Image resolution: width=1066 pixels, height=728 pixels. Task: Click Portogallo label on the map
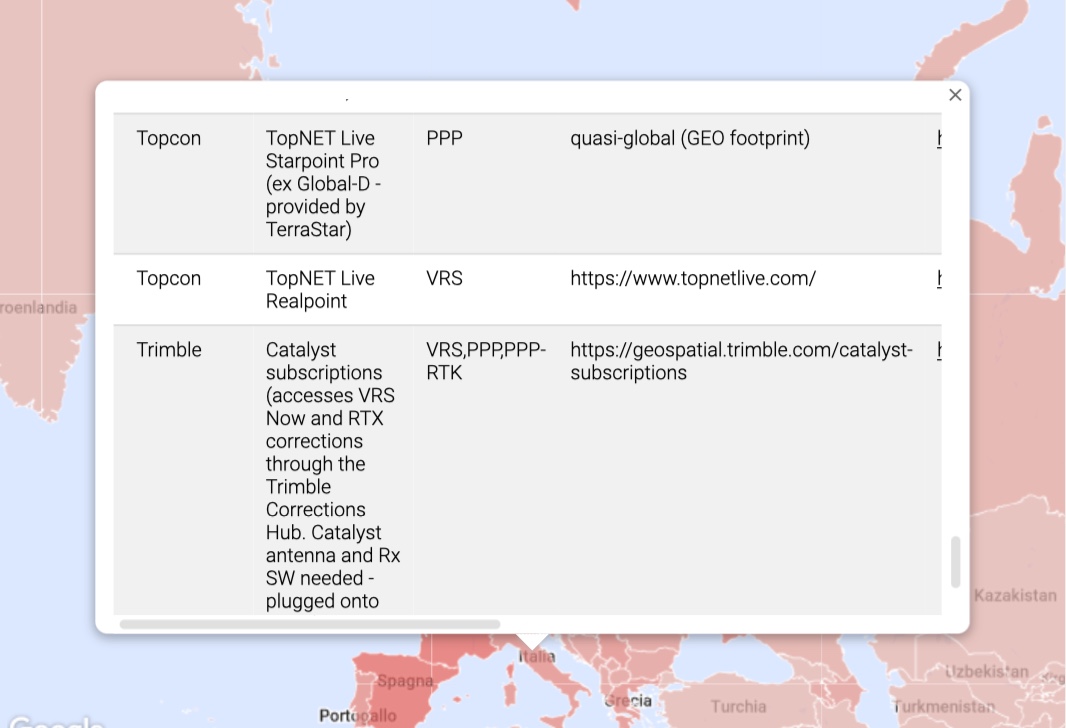358,716
